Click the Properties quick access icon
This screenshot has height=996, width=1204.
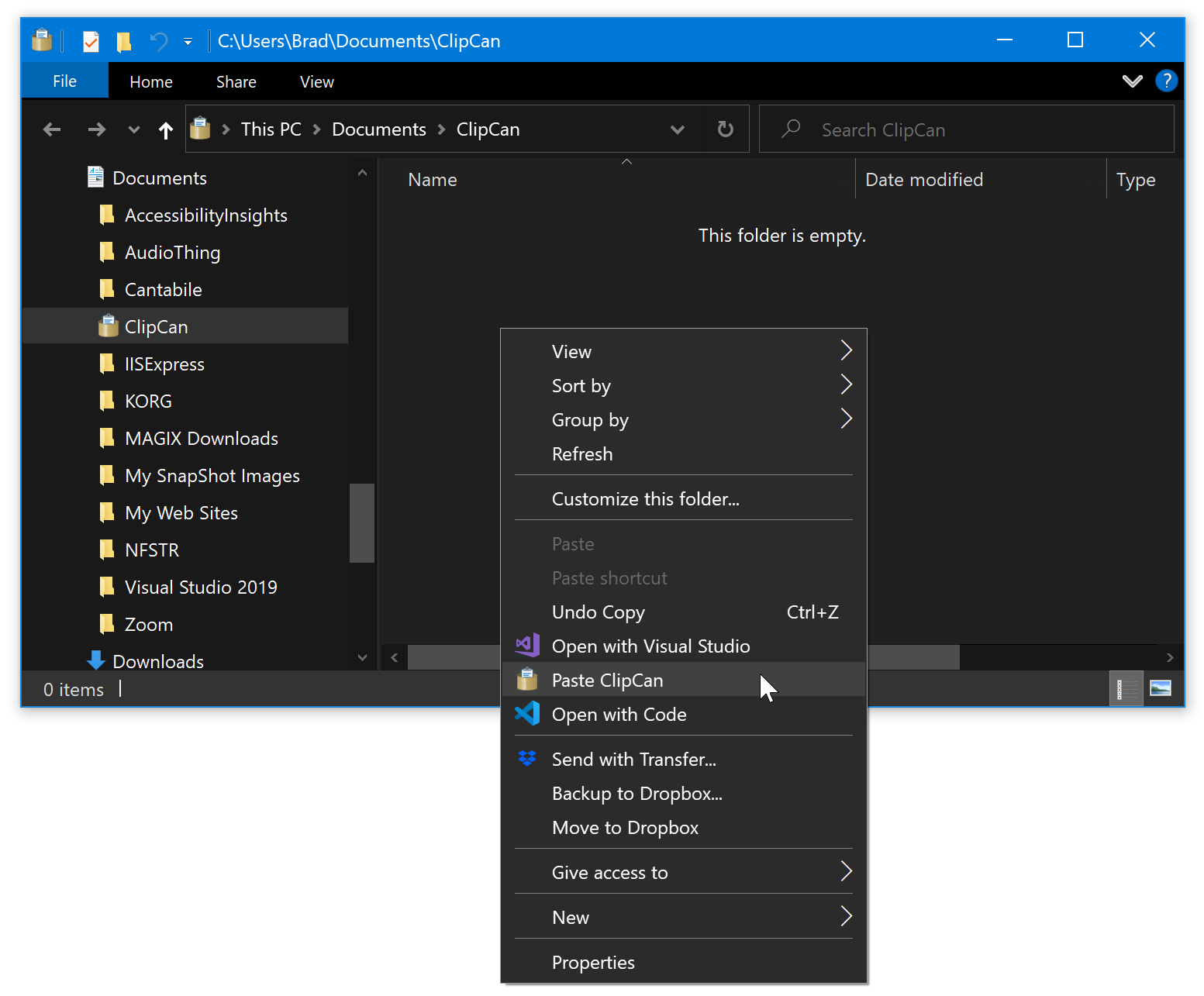pyautogui.click(x=91, y=41)
